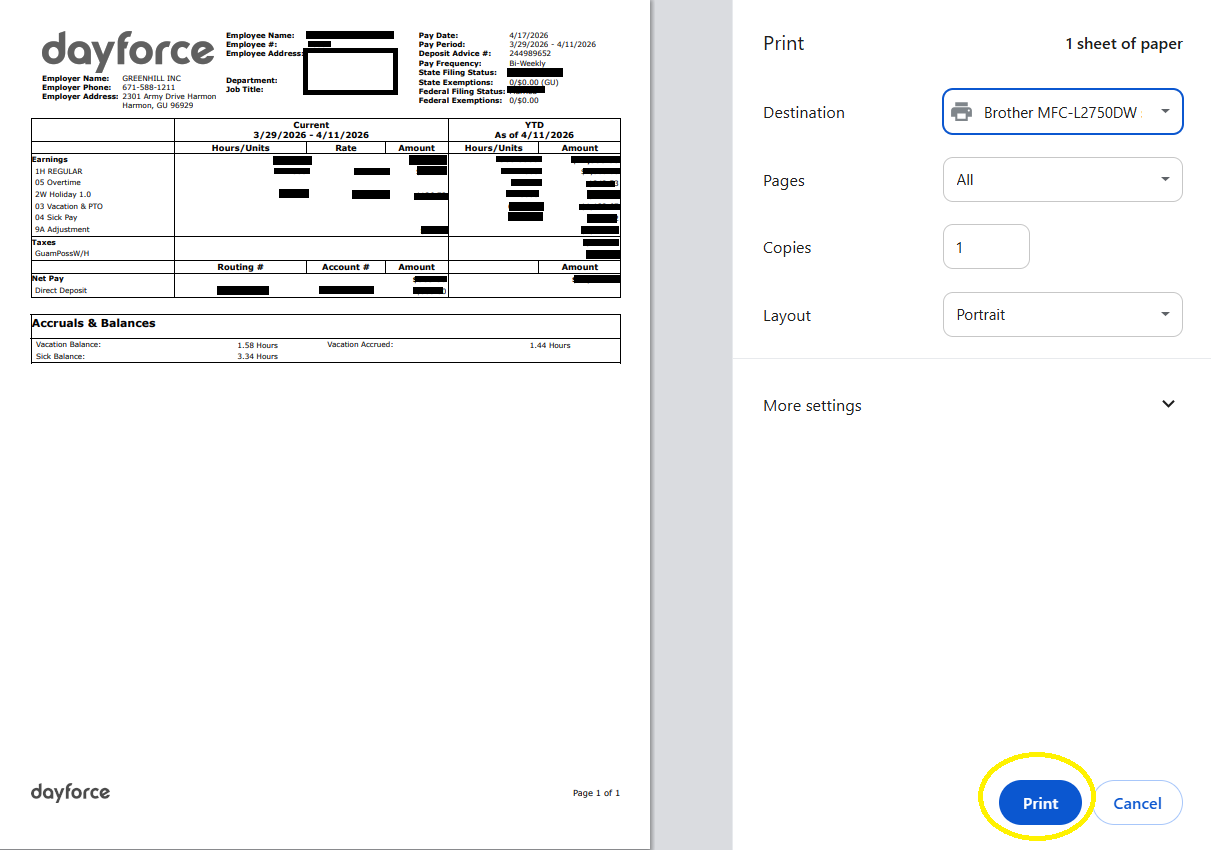
Task: Click the More settings label
Action: pyautogui.click(x=812, y=406)
